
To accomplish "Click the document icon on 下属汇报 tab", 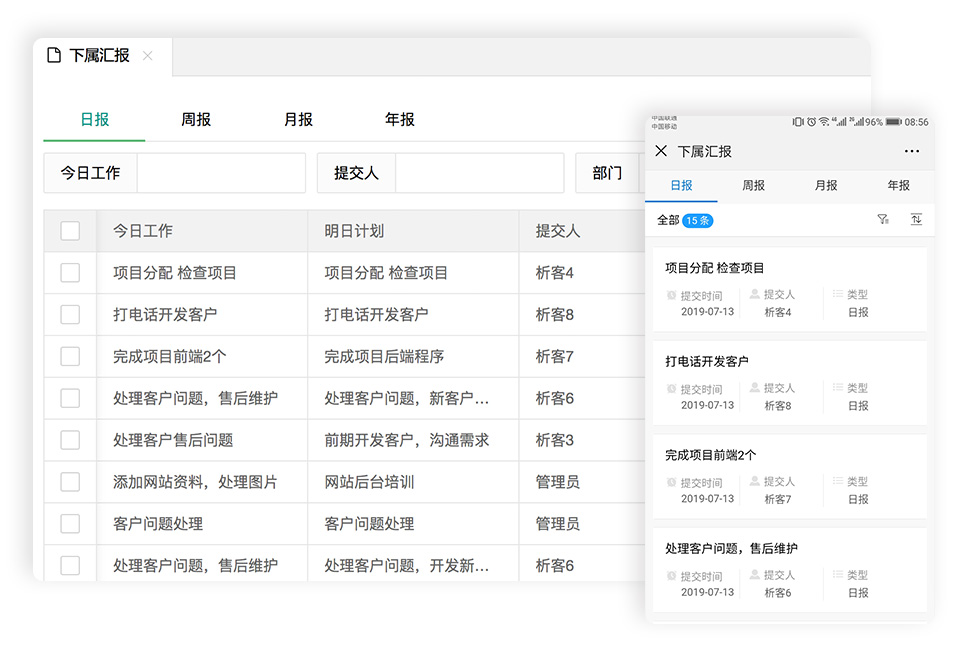I will coord(54,56).
